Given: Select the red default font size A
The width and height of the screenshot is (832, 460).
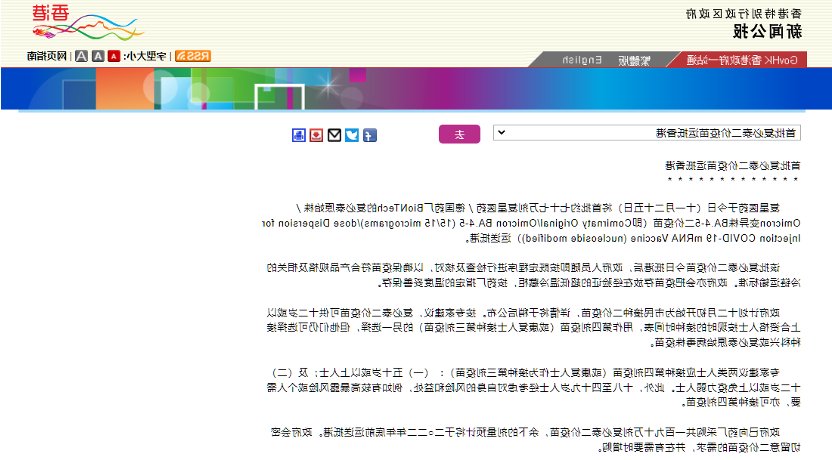Looking at the screenshot, I should click(x=114, y=57).
